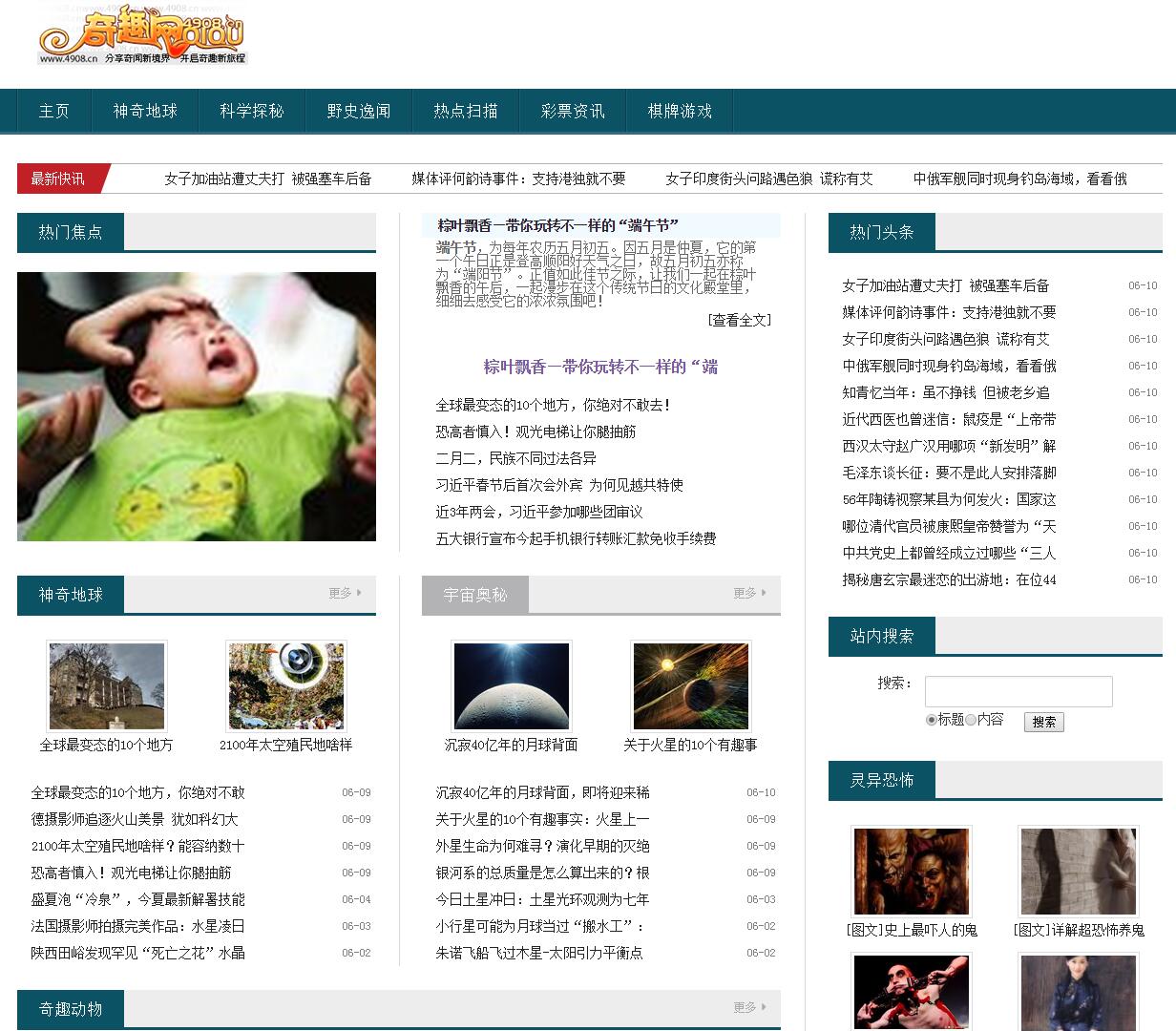Select the 站内搜索 section header
The height and width of the screenshot is (1031, 1176).
click(882, 636)
